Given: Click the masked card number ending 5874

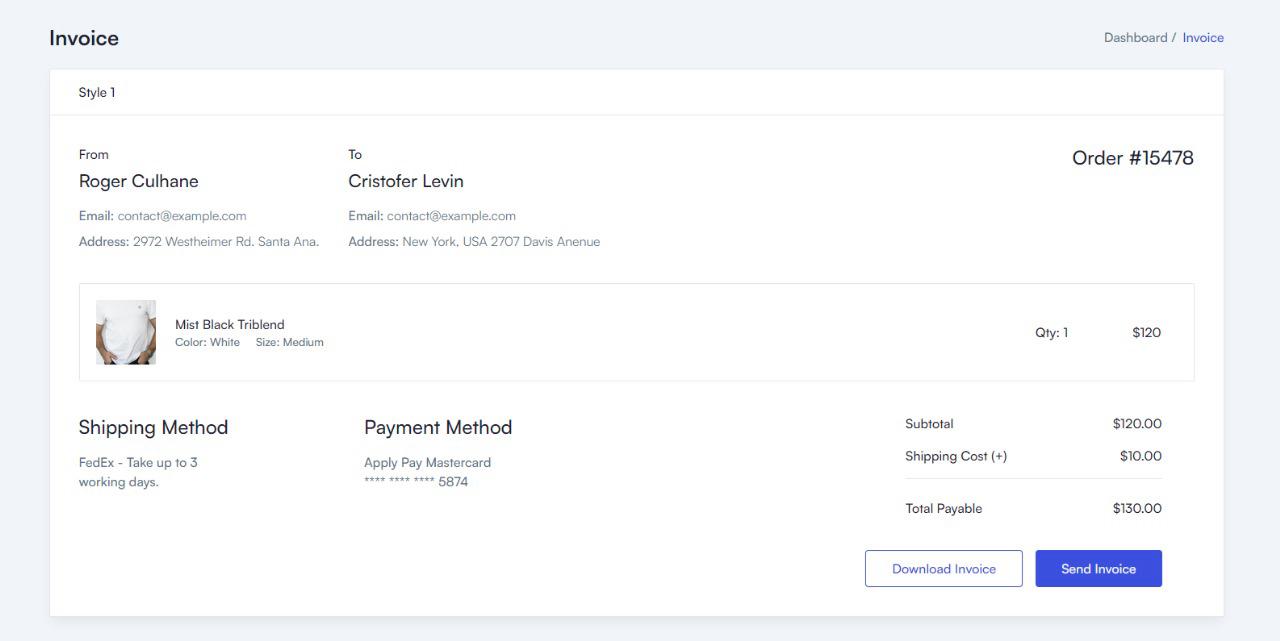Looking at the screenshot, I should click(416, 482).
